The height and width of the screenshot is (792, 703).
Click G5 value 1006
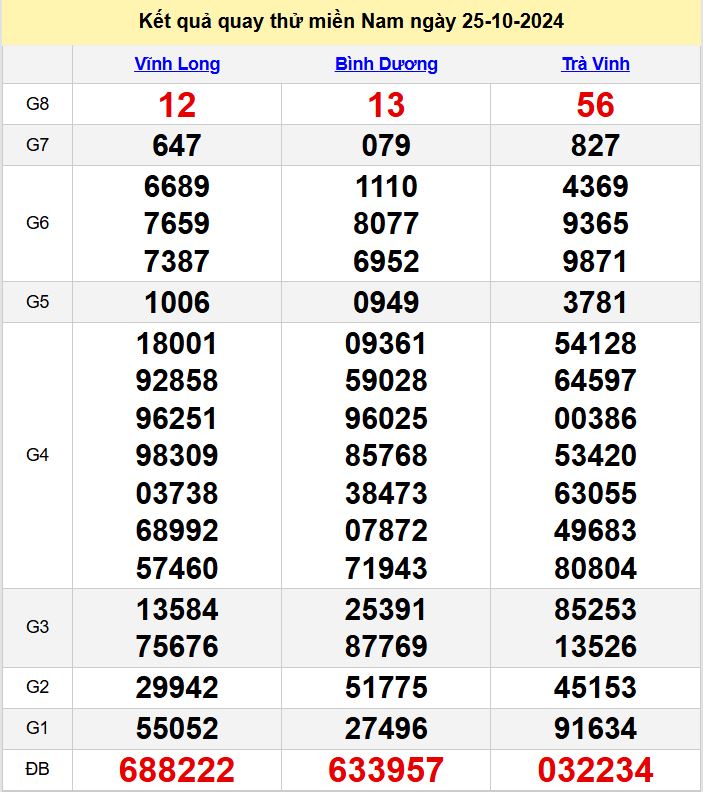177,303
